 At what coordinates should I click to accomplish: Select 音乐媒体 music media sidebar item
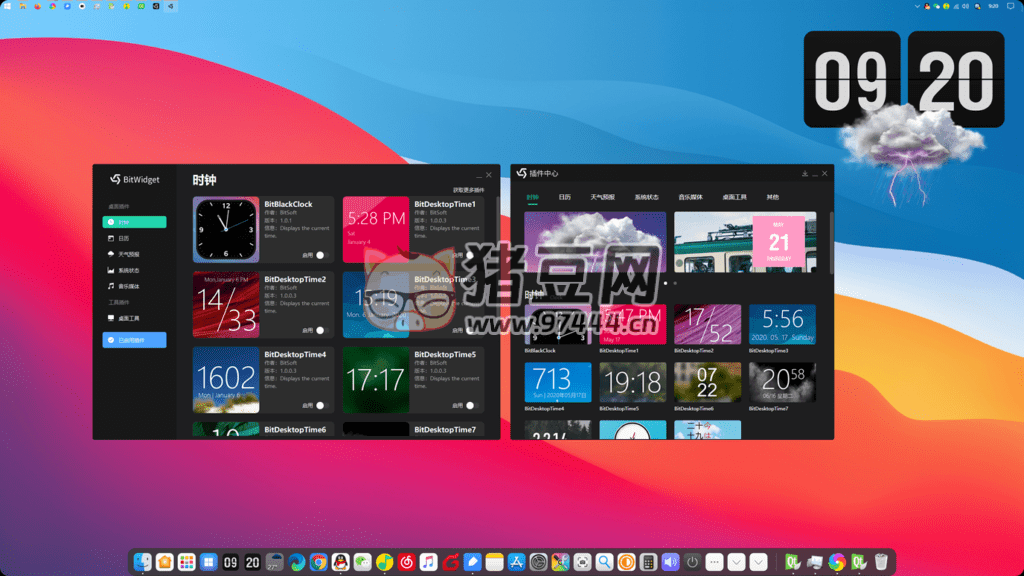click(128, 287)
